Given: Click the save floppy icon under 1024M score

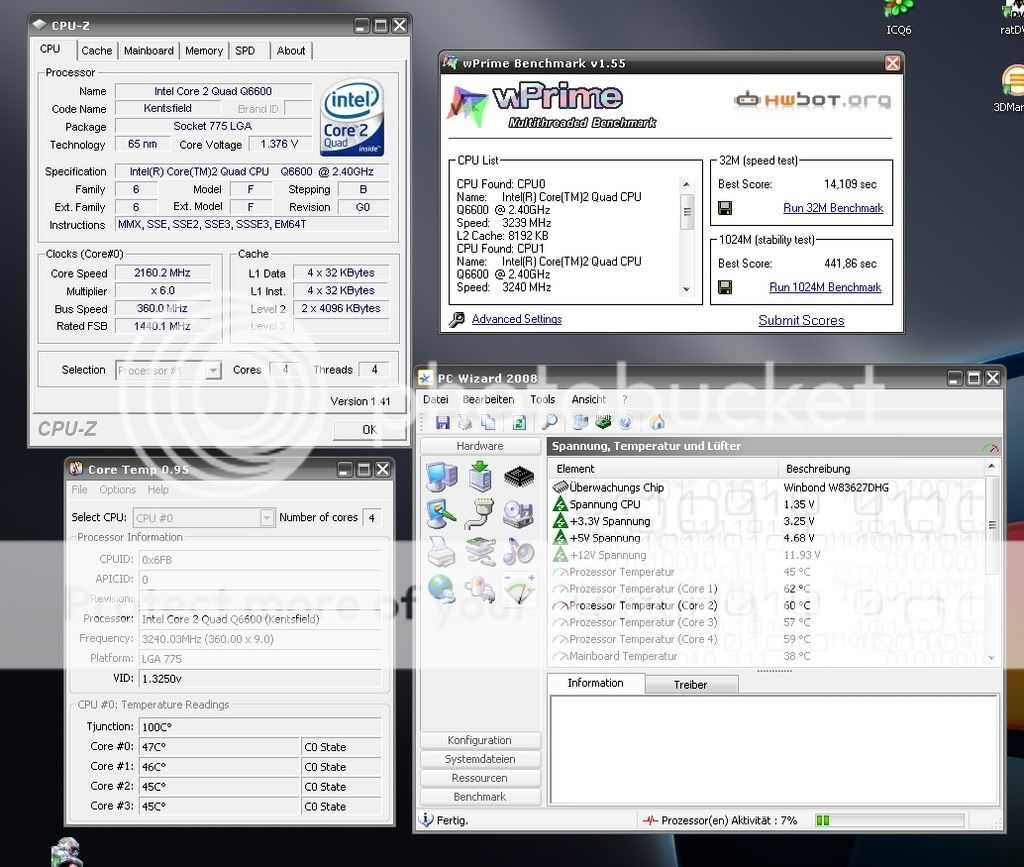Looking at the screenshot, I should [x=725, y=287].
